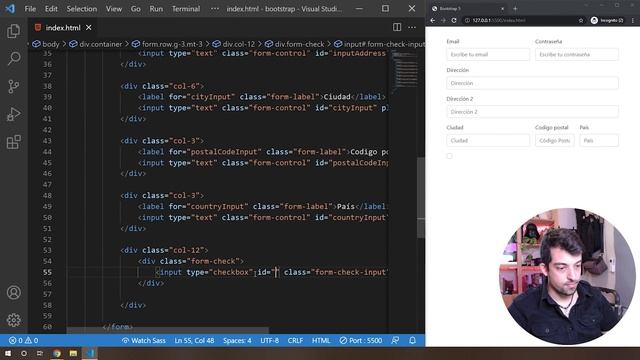Click browser back arrow

coord(433,20)
